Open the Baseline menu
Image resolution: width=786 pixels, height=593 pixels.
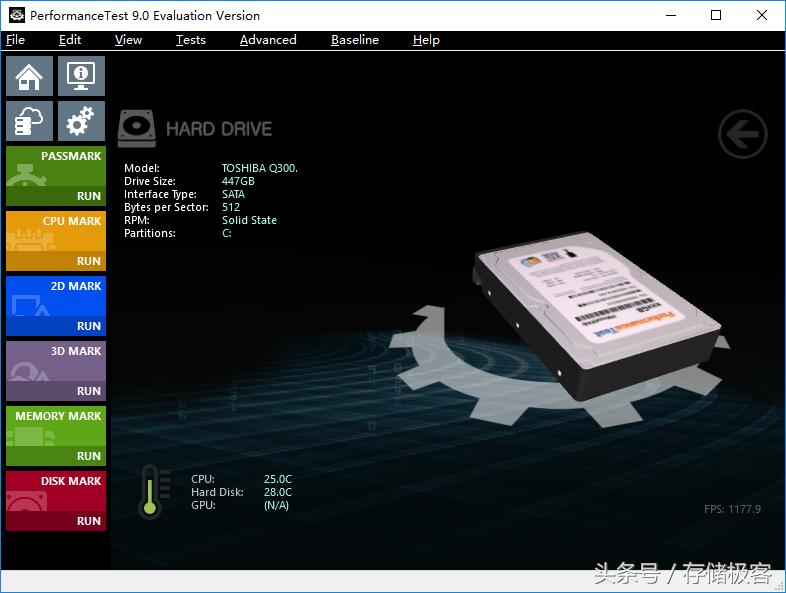tap(355, 40)
